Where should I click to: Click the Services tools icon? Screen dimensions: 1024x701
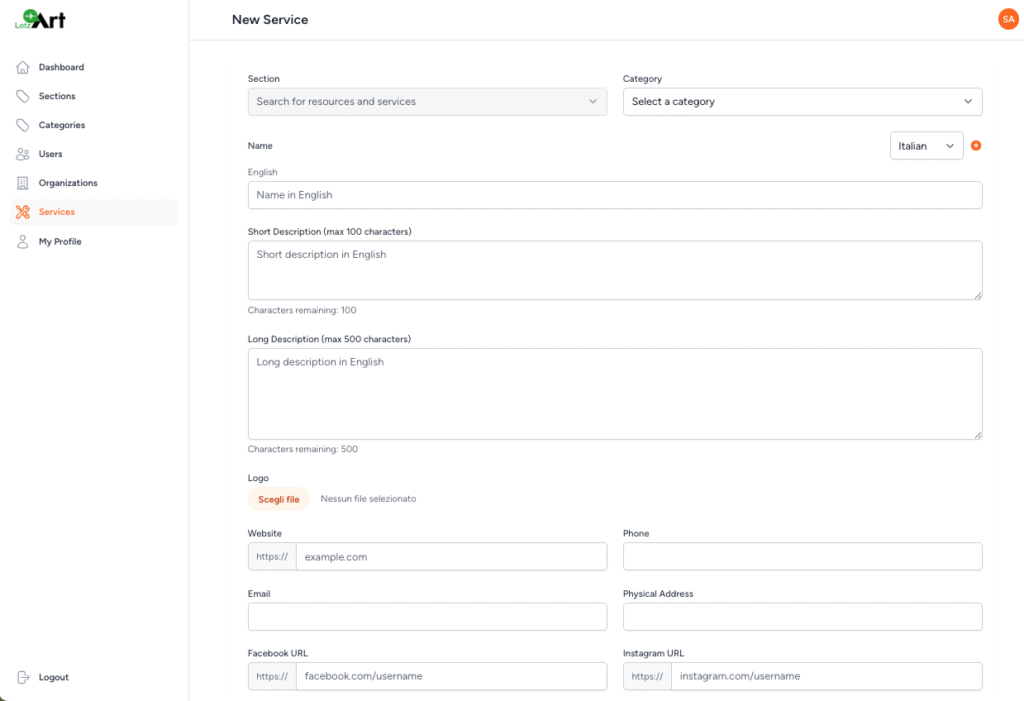click(23, 212)
